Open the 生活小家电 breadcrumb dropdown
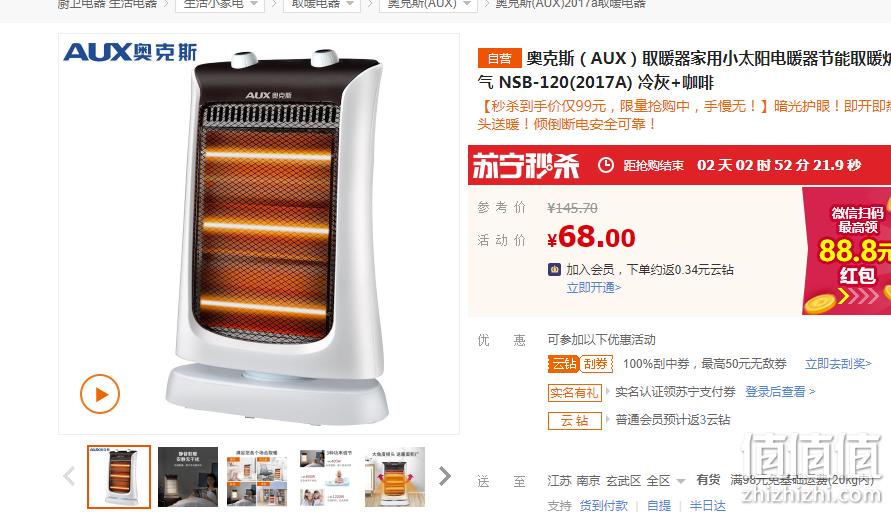Image resolution: width=891 pixels, height=512 pixels. (x=220, y=5)
